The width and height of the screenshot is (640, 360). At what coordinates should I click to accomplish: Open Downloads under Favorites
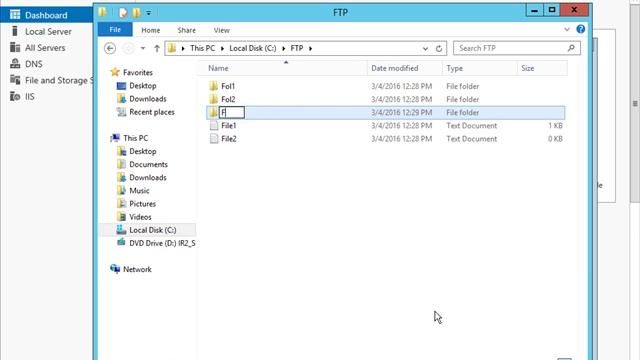(x=147, y=99)
